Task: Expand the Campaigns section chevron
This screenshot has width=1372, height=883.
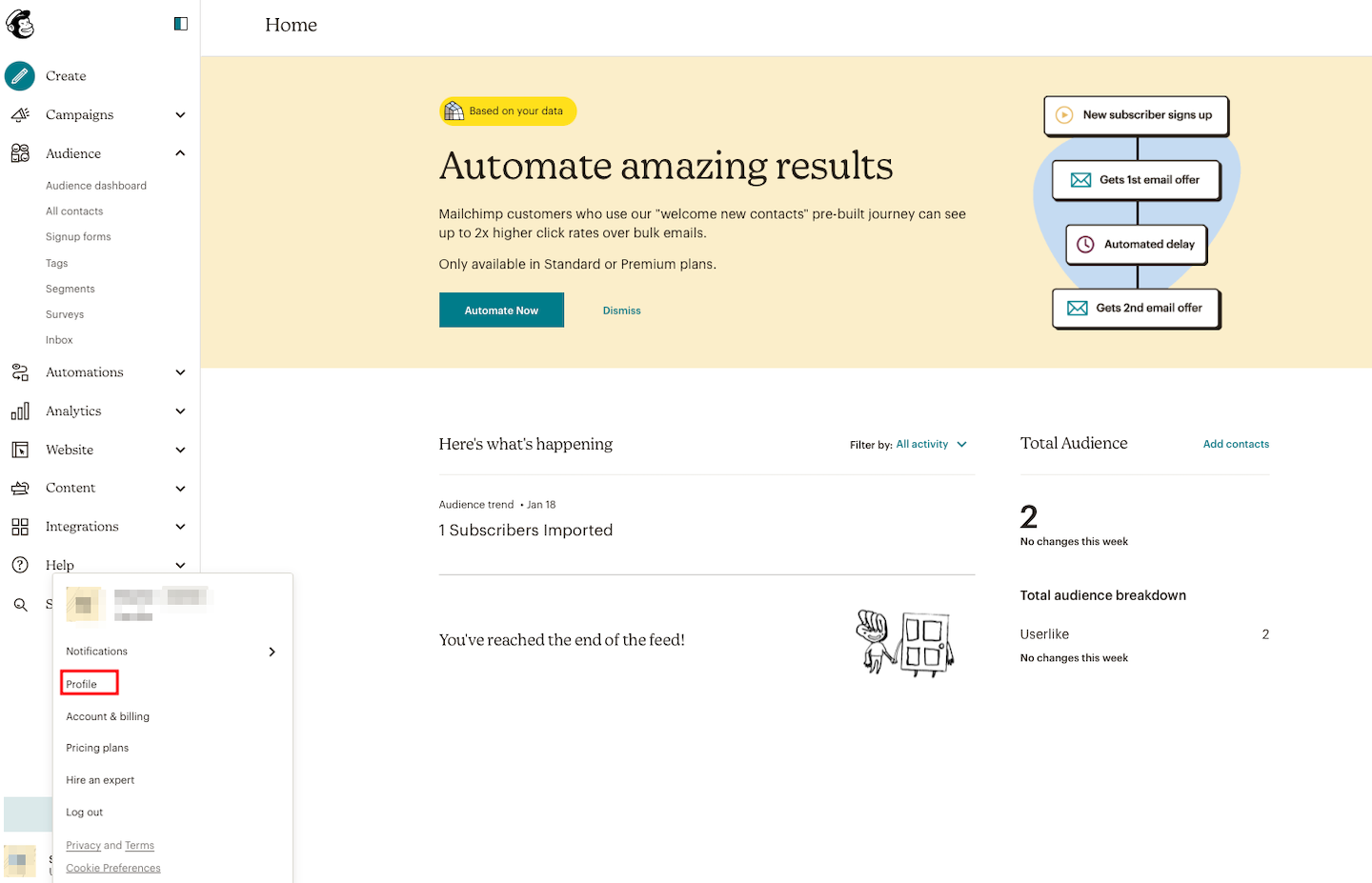Action: pyautogui.click(x=180, y=115)
